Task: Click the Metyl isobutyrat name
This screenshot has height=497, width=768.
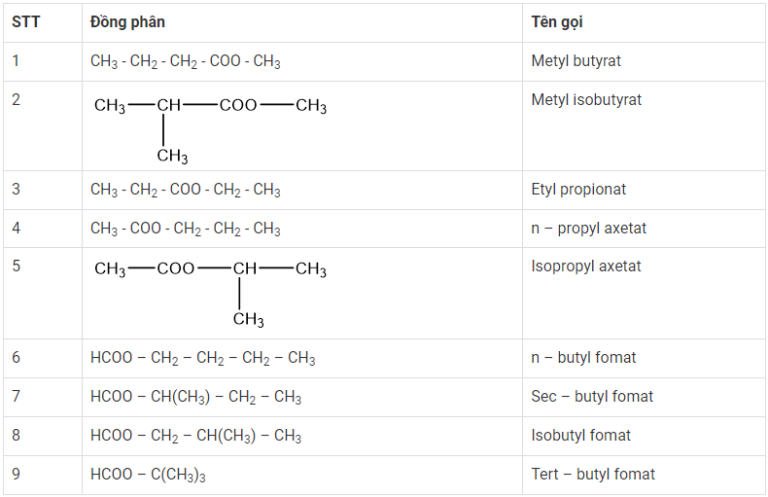Action: pyautogui.click(x=586, y=100)
